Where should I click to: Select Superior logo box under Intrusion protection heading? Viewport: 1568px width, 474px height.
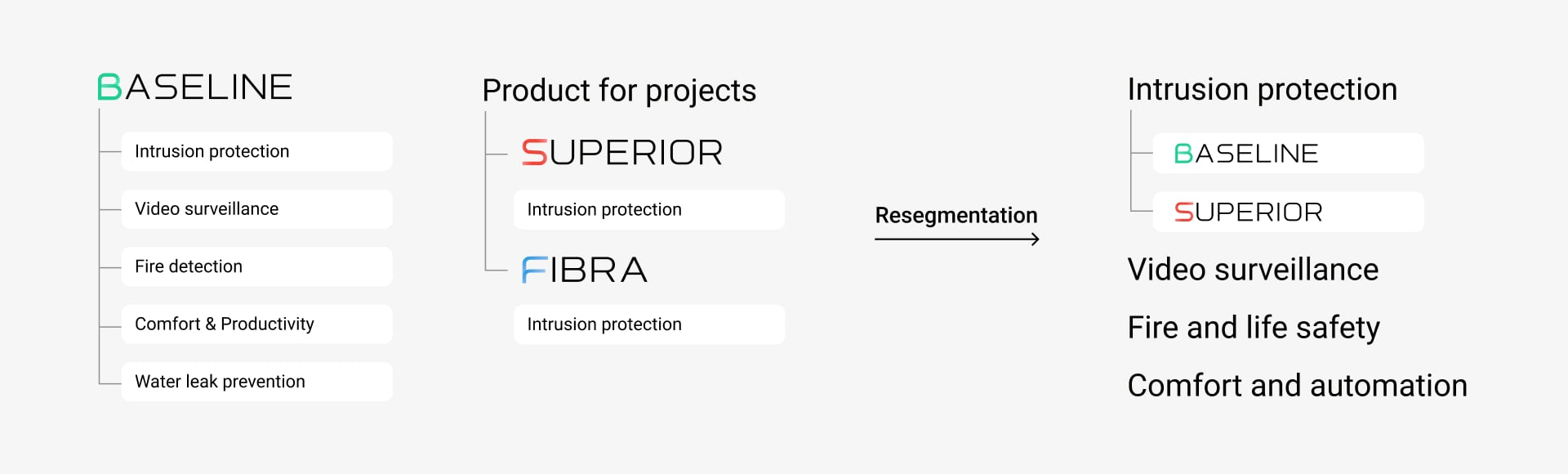tap(1288, 212)
